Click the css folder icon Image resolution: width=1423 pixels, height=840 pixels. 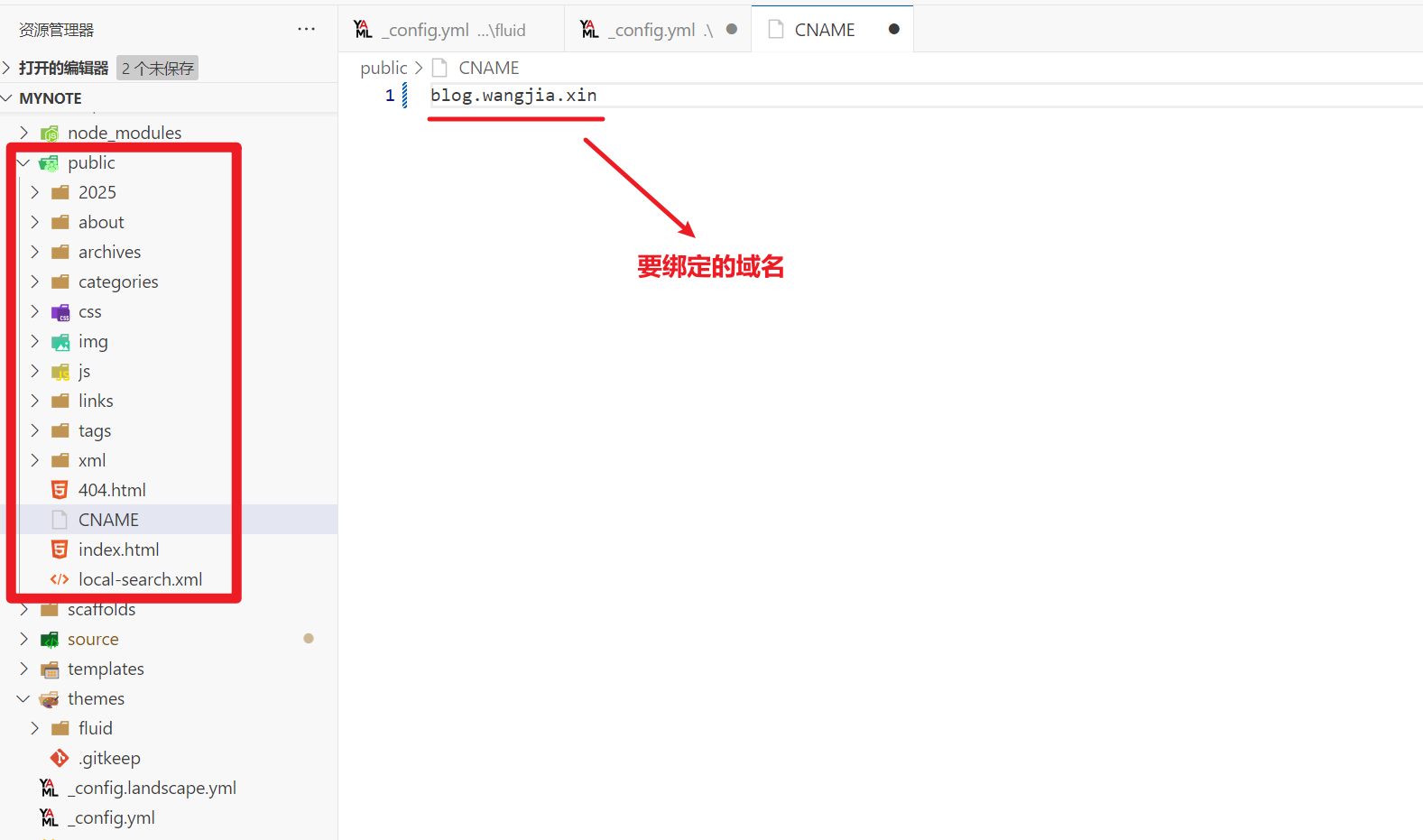point(60,312)
